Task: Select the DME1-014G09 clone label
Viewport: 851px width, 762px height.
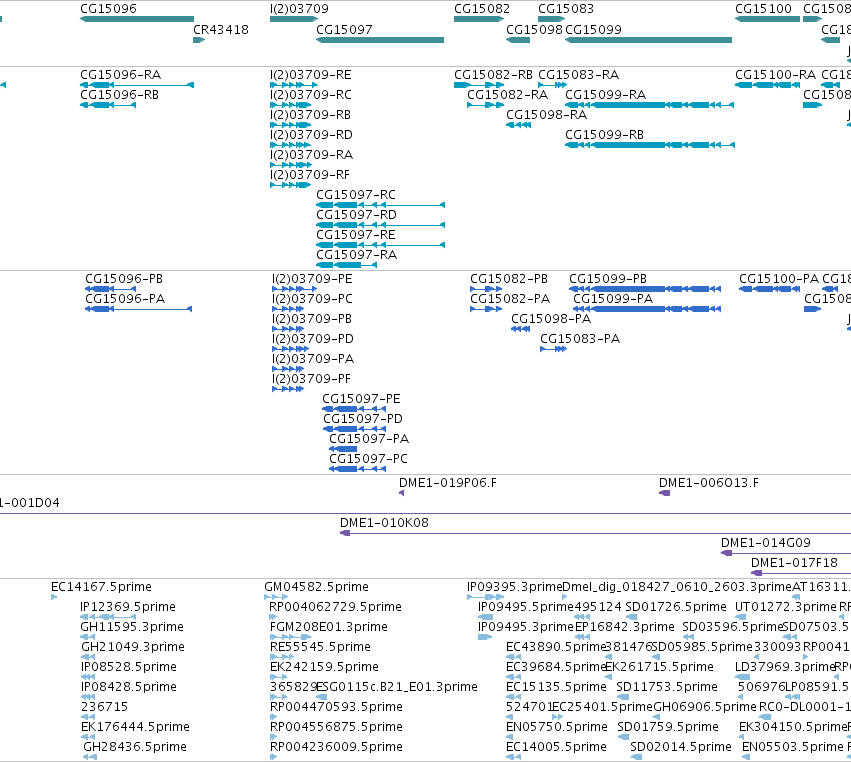Action: (x=766, y=543)
